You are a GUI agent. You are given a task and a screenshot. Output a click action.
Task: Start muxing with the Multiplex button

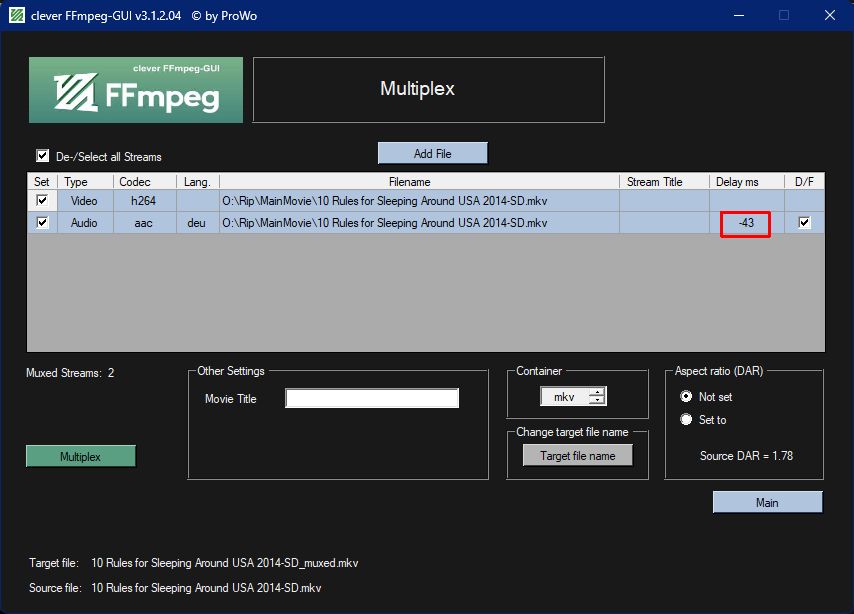(x=81, y=457)
